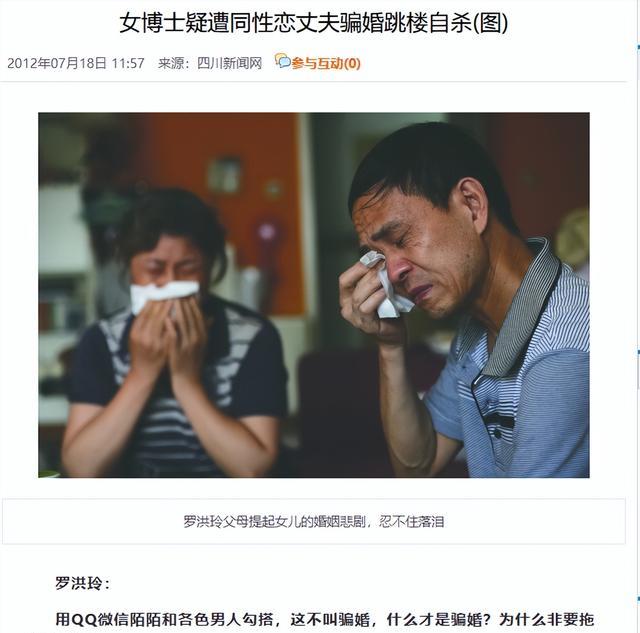Image resolution: width=640 pixels, height=633 pixels.
Task: Click the 忍不住落泪 end of the caption
Action: [411, 521]
